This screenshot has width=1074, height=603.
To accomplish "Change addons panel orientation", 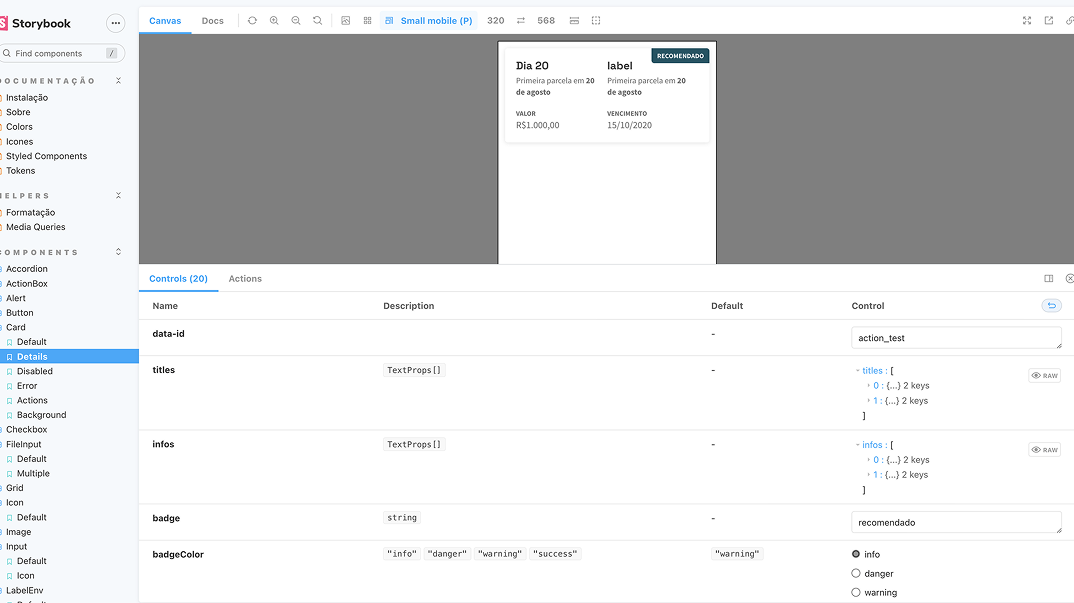I will [1049, 278].
